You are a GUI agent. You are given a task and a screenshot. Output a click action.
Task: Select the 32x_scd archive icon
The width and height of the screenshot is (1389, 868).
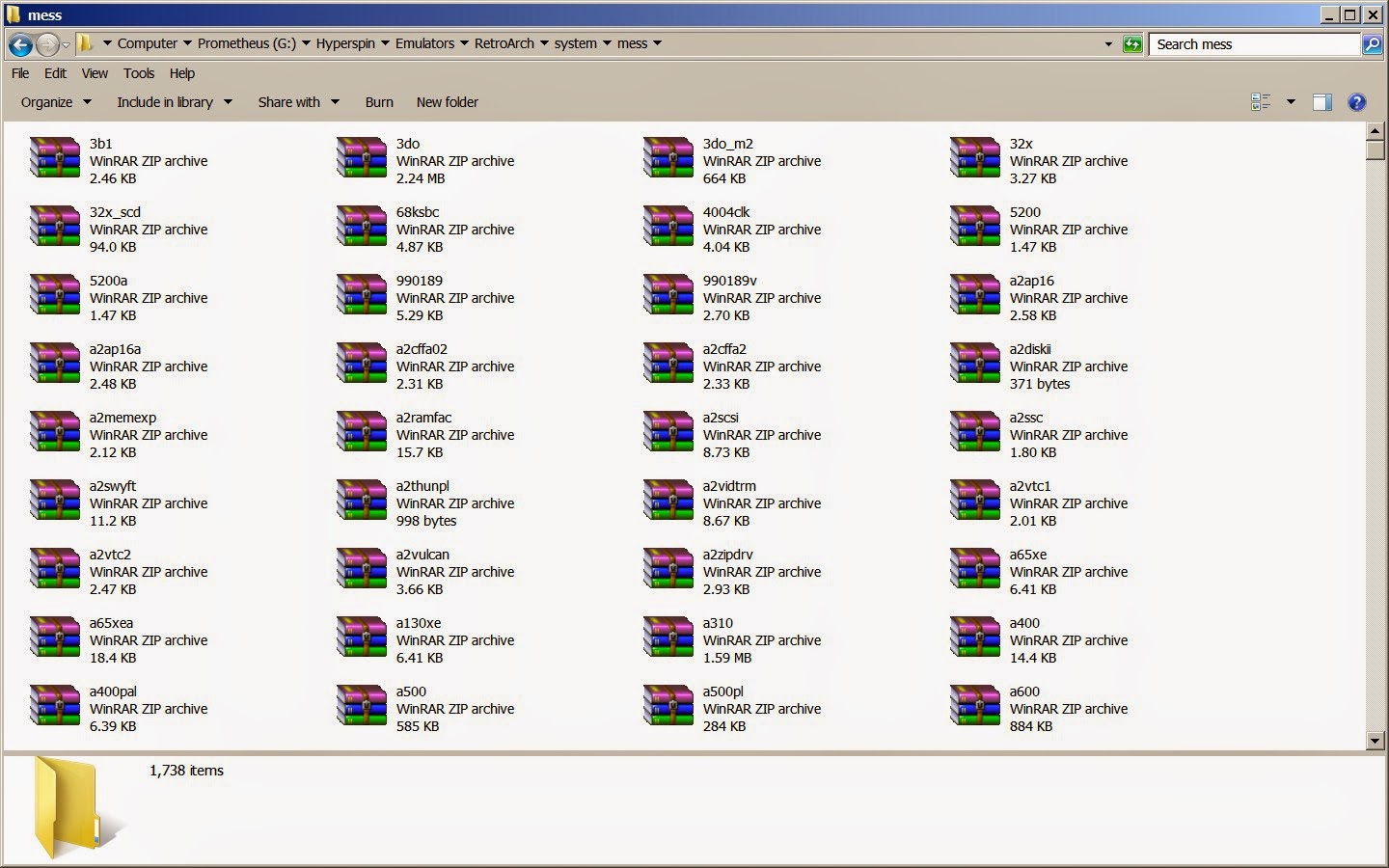pos(55,228)
